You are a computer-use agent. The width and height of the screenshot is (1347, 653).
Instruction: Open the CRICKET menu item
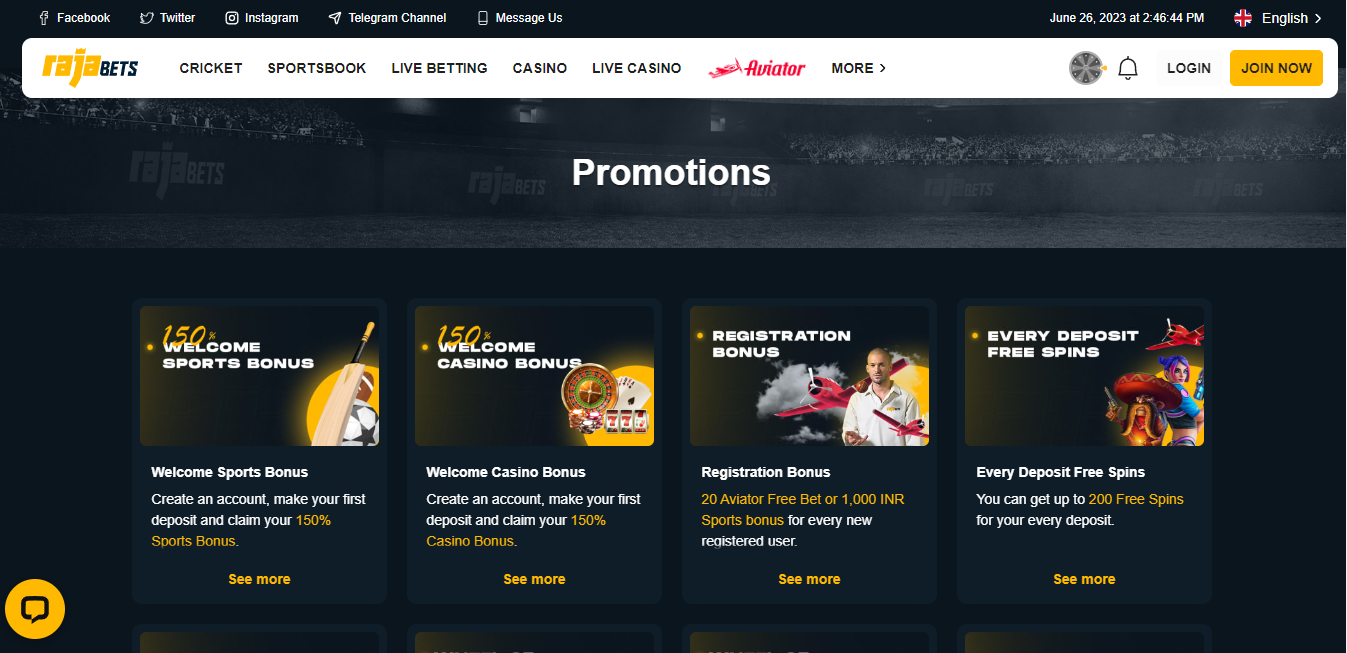[211, 68]
